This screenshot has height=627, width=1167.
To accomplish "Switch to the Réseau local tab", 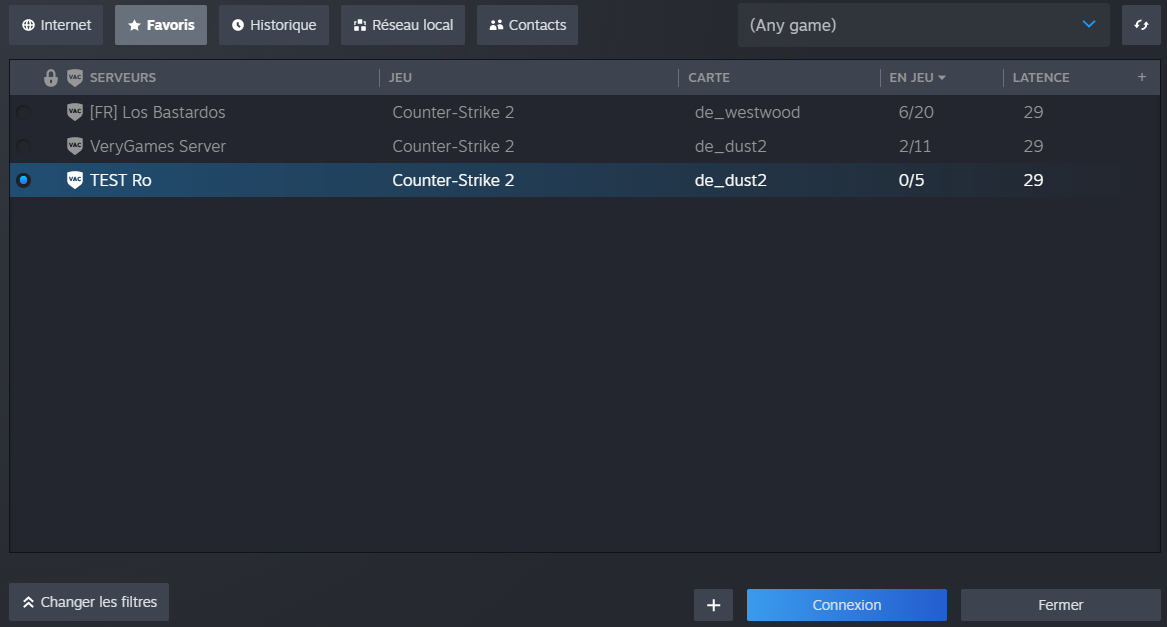I will 402,24.
